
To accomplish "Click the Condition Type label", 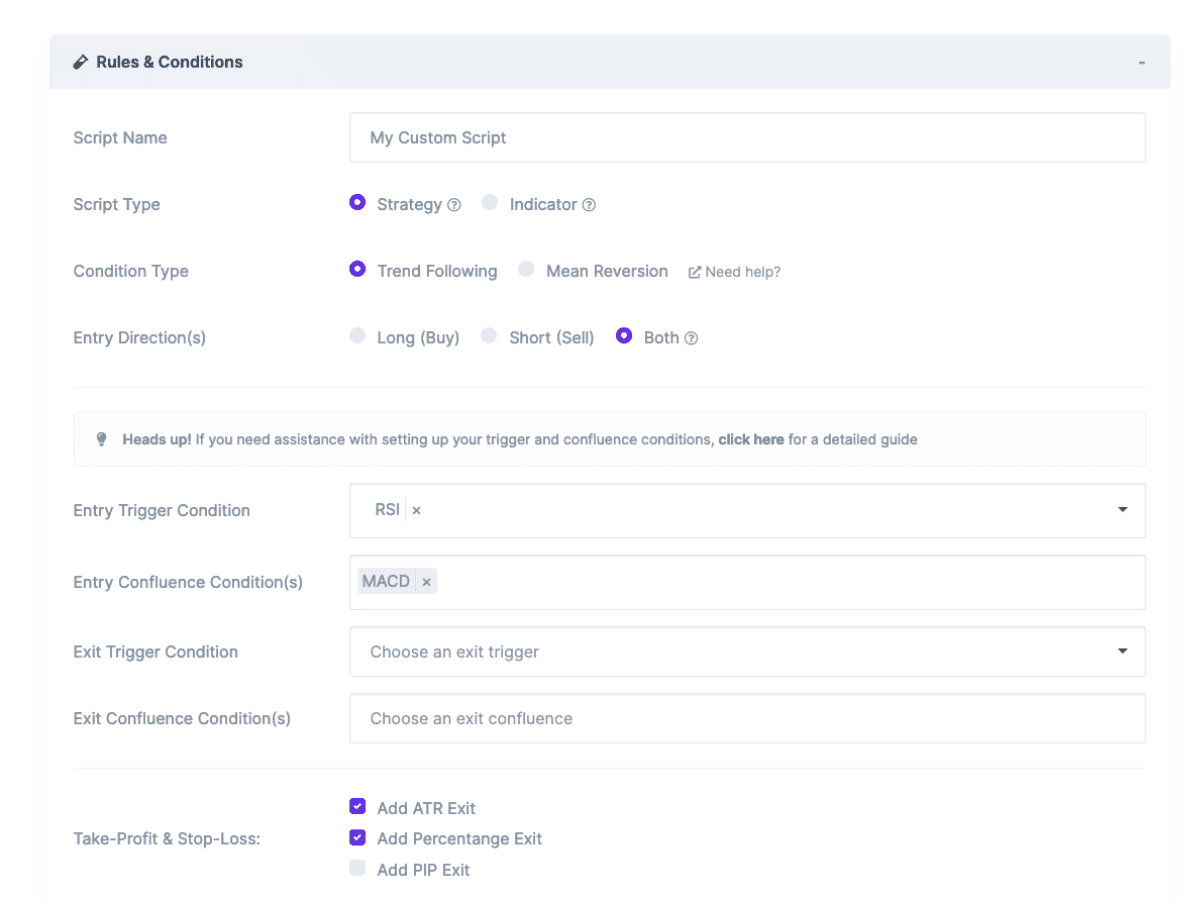I will pyautogui.click(x=131, y=271).
